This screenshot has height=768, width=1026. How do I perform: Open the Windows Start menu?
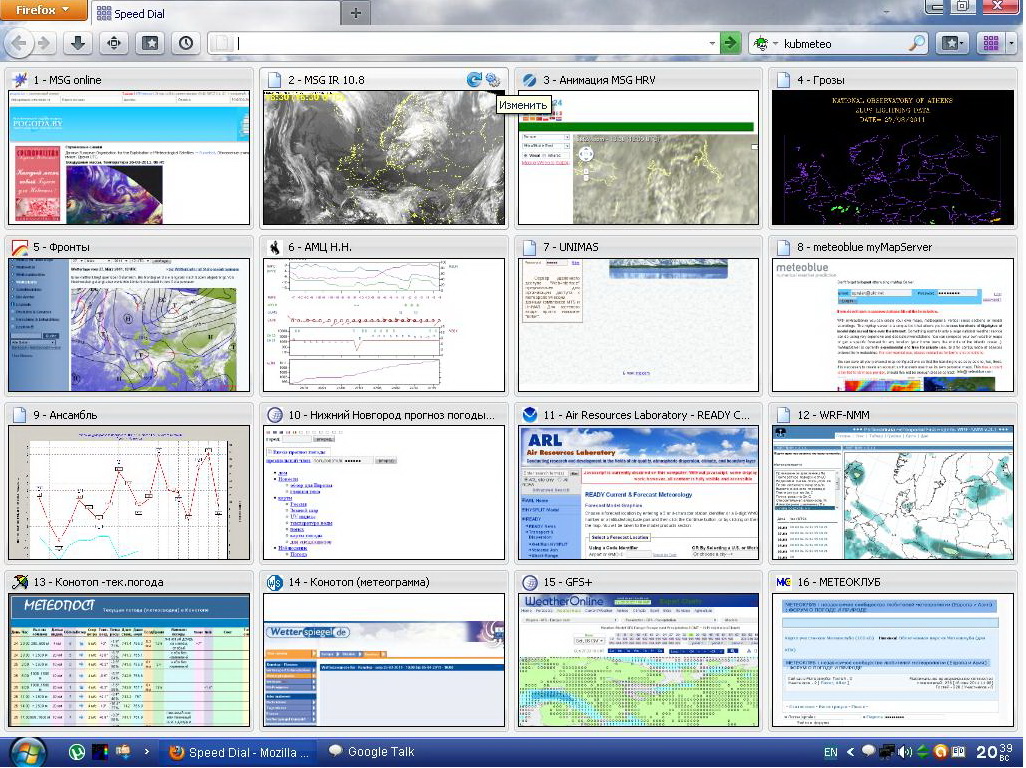[x=26, y=751]
